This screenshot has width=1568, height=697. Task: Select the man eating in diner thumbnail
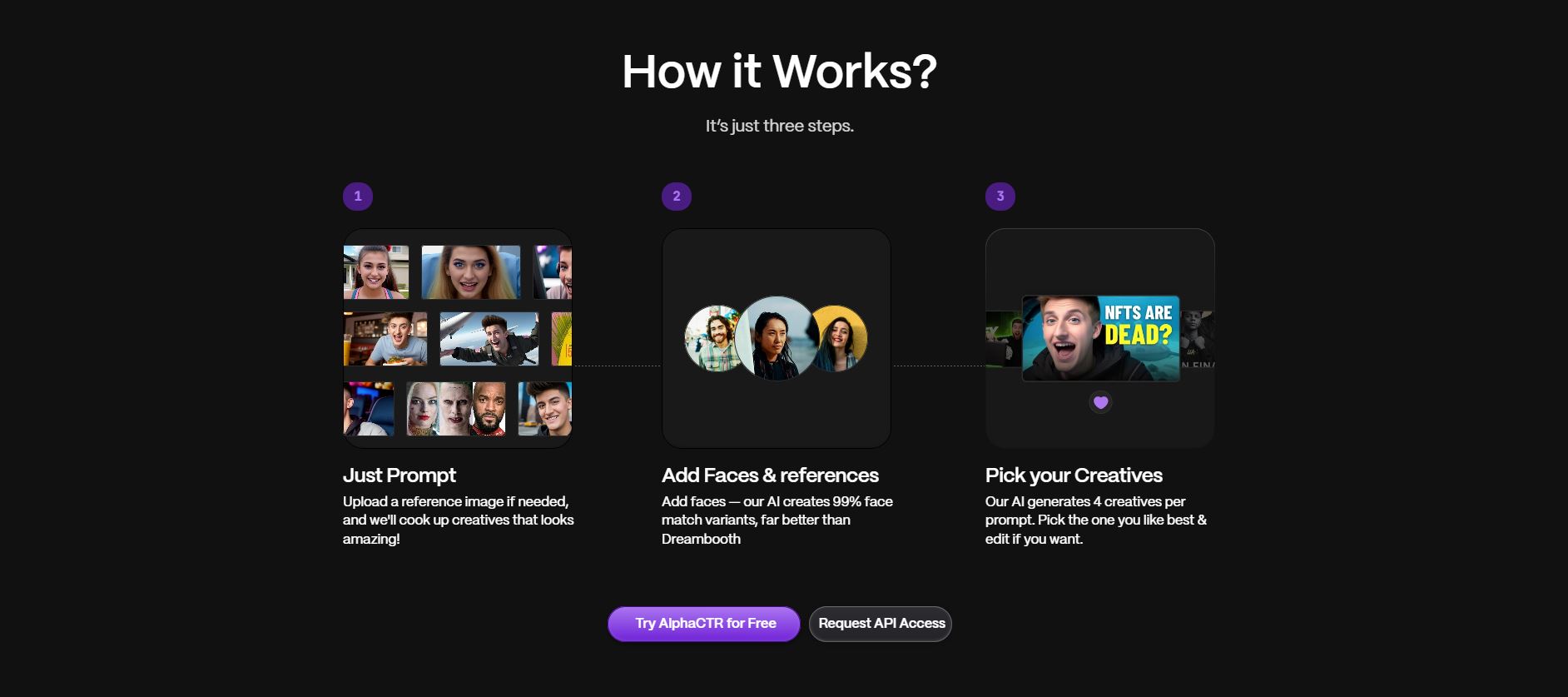pyautogui.click(x=385, y=339)
